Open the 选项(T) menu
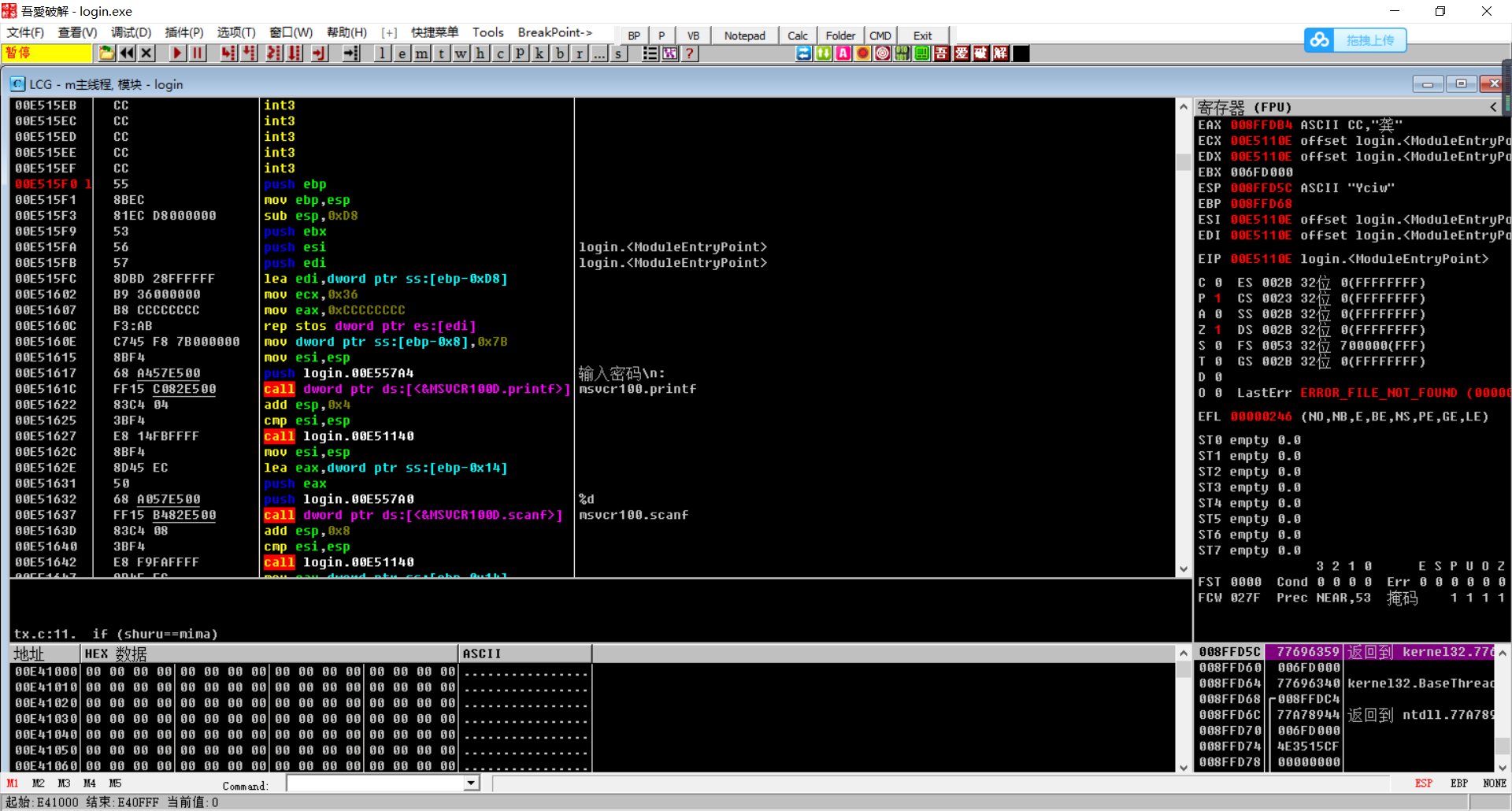Image resolution: width=1512 pixels, height=811 pixels. click(x=236, y=32)
